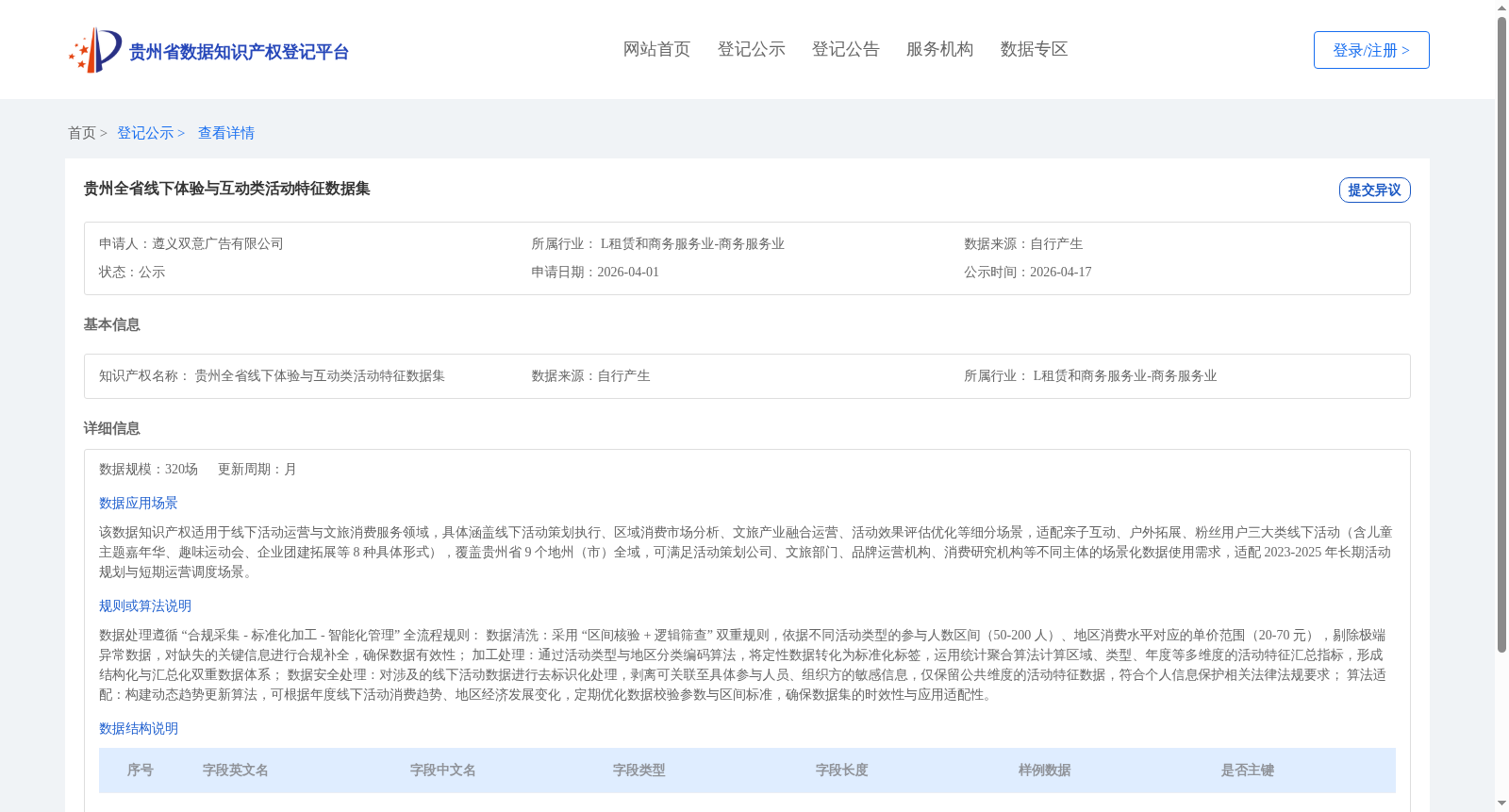1509x812 pixels.
Task: Go to 登记公示 navigation item
Action: [751, 49]
